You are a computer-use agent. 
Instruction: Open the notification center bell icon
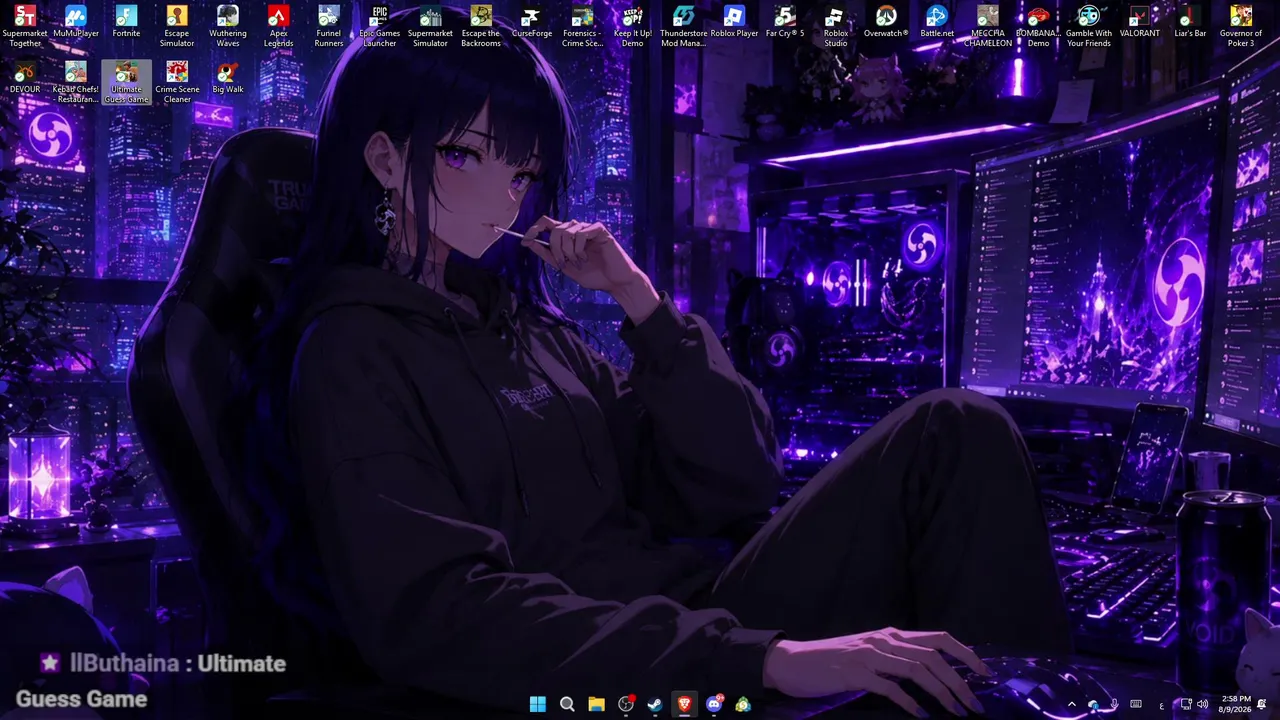pyautogui.click(x=1262, y=704)
